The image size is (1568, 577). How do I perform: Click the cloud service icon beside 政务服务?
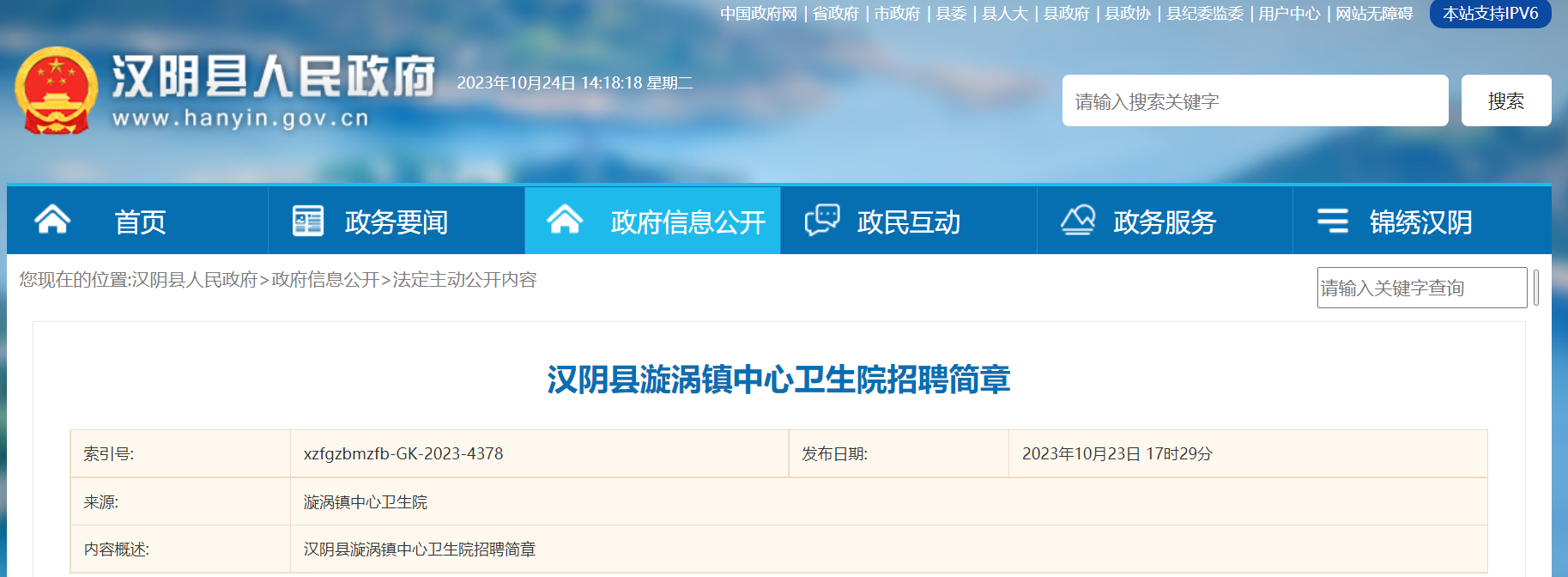(1078, 220)
